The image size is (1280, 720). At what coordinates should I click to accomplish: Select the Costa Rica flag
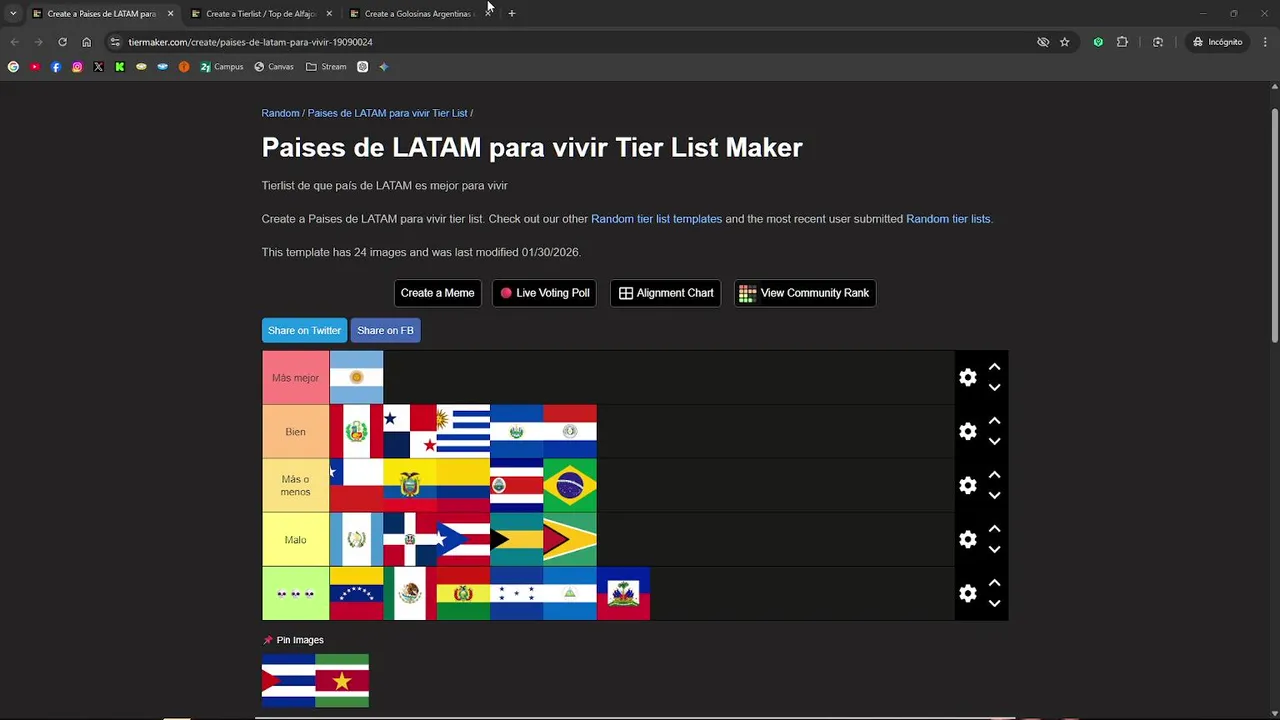517,485
